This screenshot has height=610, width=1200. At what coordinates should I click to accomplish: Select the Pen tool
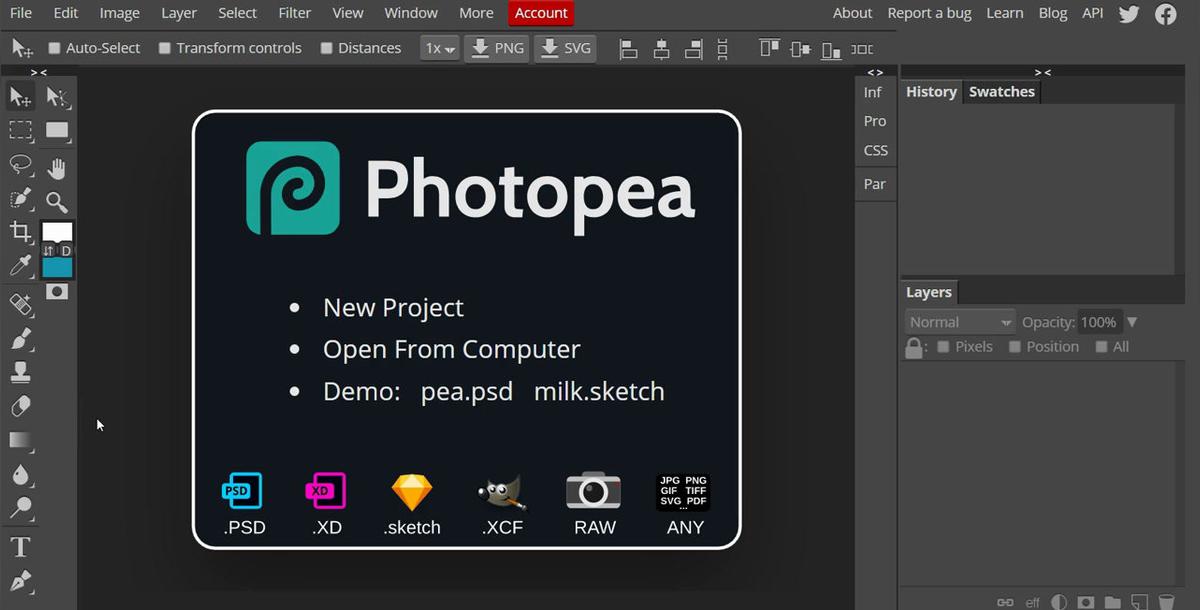tap(20, 581)
